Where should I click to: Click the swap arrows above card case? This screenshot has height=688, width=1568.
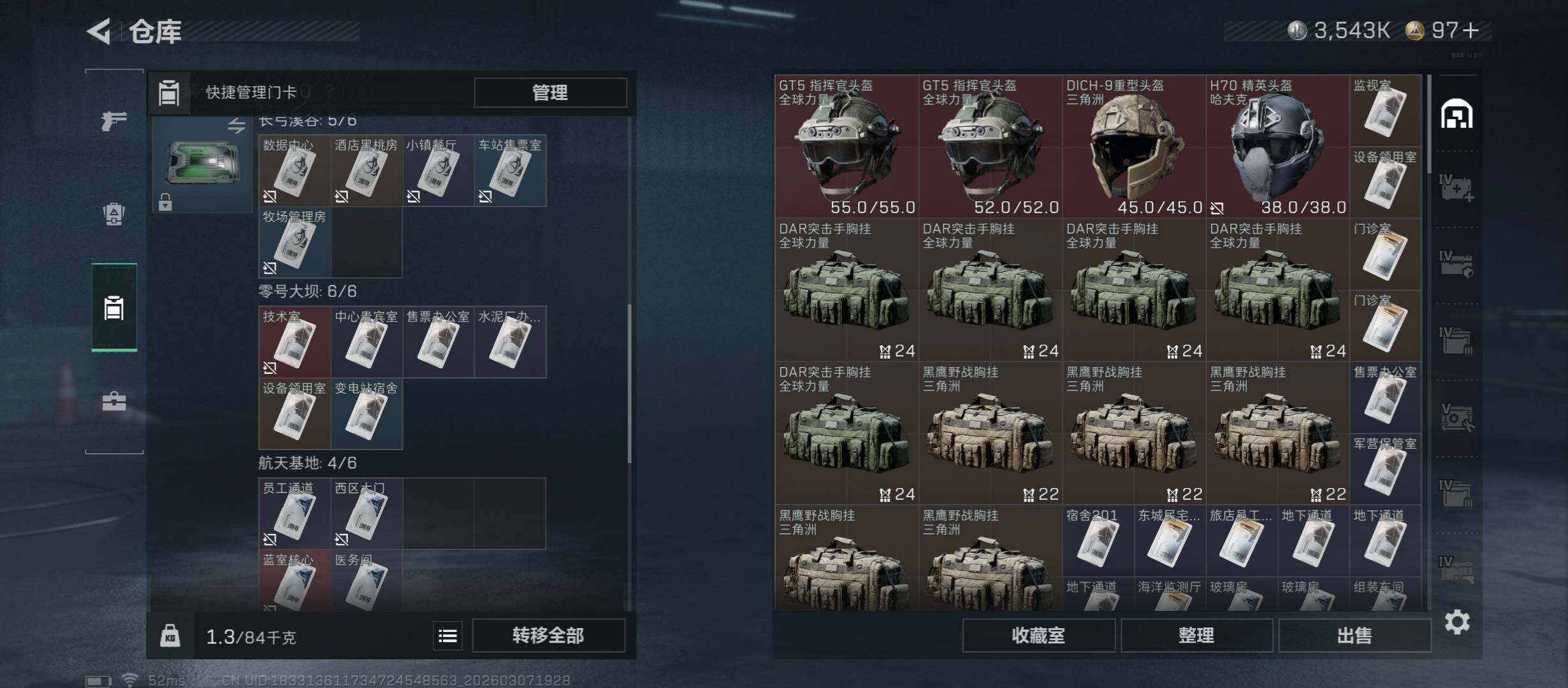click(236, 125)
